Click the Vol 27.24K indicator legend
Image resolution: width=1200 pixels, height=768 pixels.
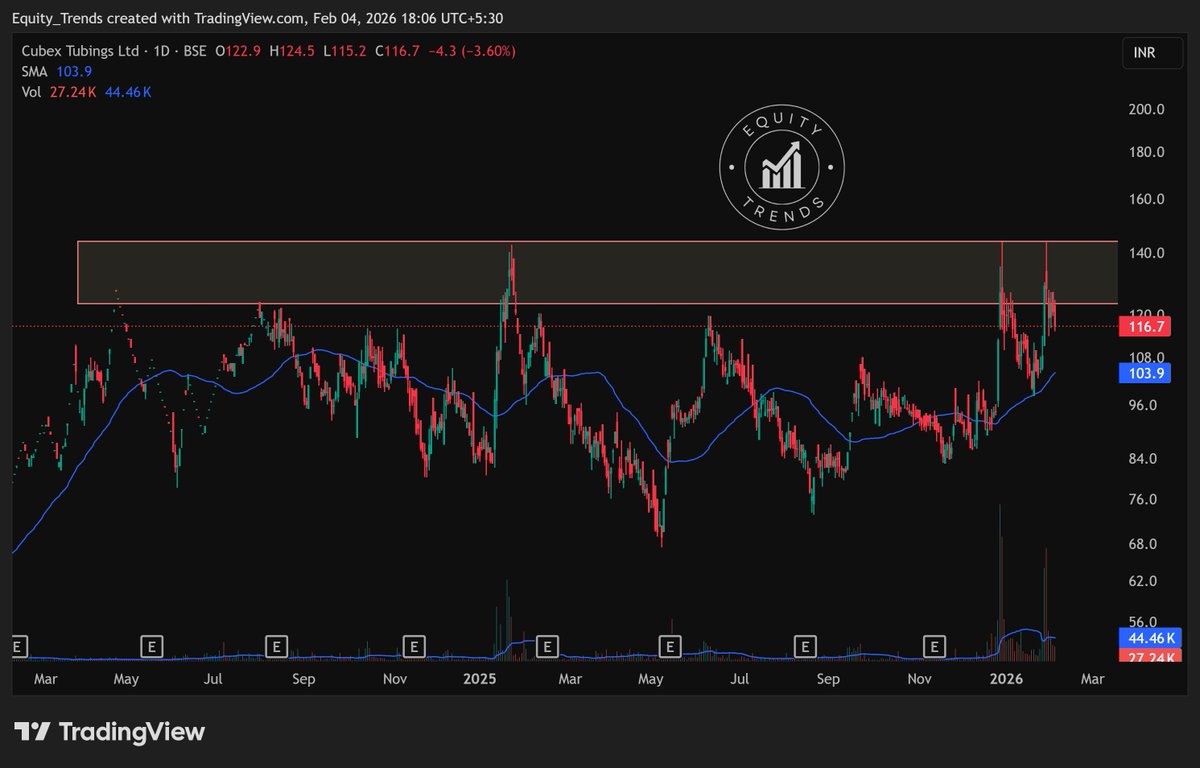[x=86, y=92]
